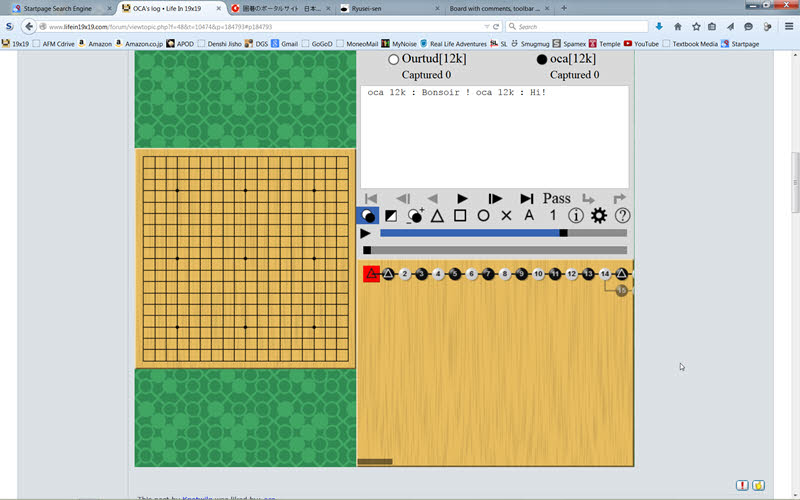Open the help question mark icon
The height and width of the screenshot is (500, 800).
coord(622,215)
